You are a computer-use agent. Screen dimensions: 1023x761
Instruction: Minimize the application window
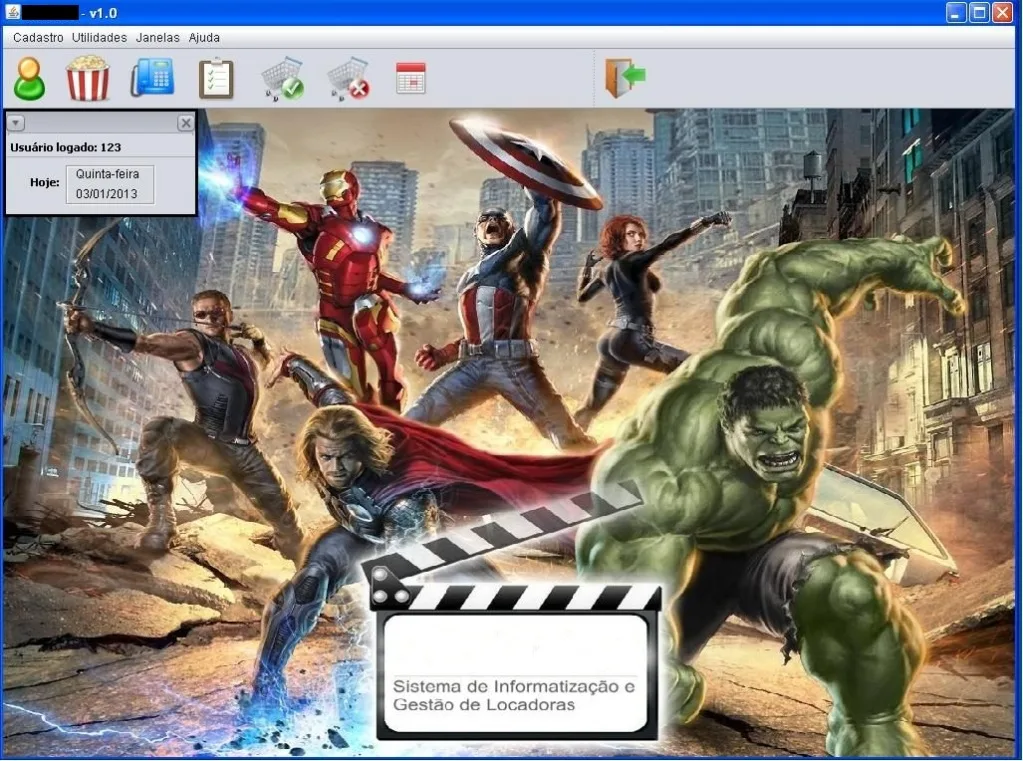(x=956, y=12)
